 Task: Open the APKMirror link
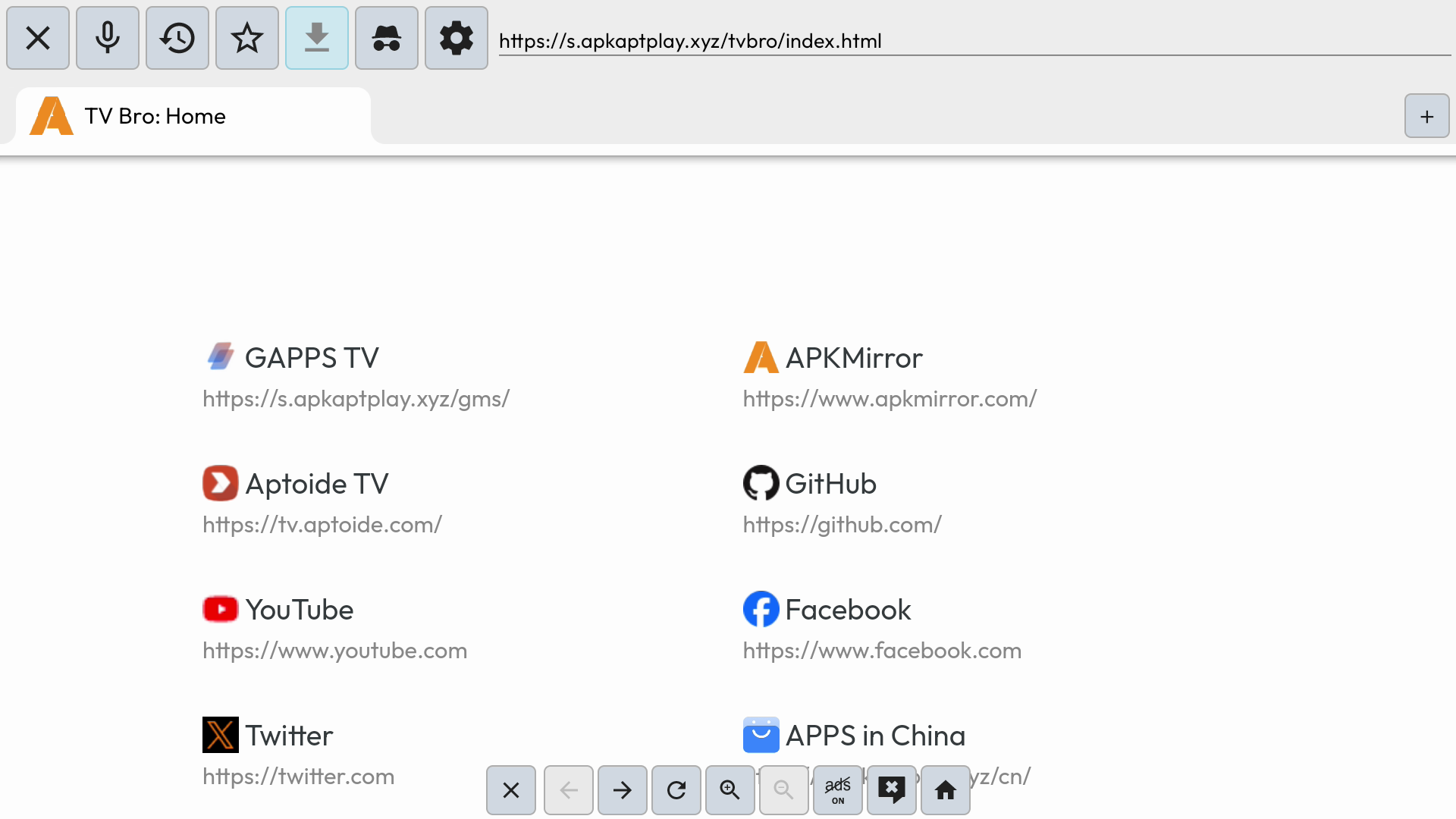pyautogui.click(x=854, y=357)
